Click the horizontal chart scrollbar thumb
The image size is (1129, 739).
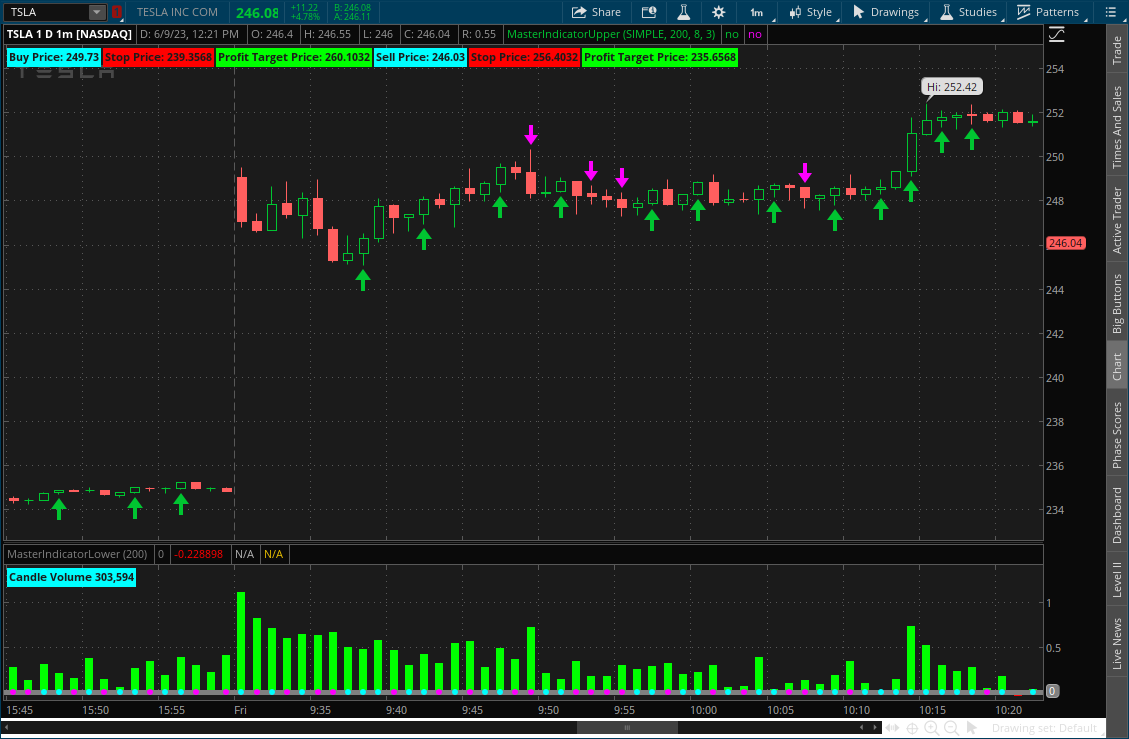tap(627, 727)
